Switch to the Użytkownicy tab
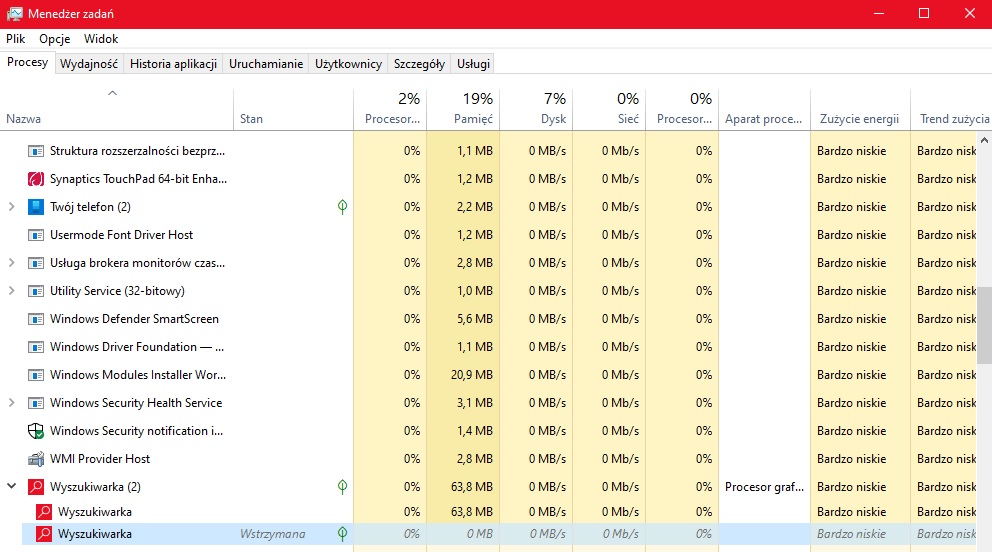The height and width of the screenshot is (552, 992). click(x=349, y=64)
